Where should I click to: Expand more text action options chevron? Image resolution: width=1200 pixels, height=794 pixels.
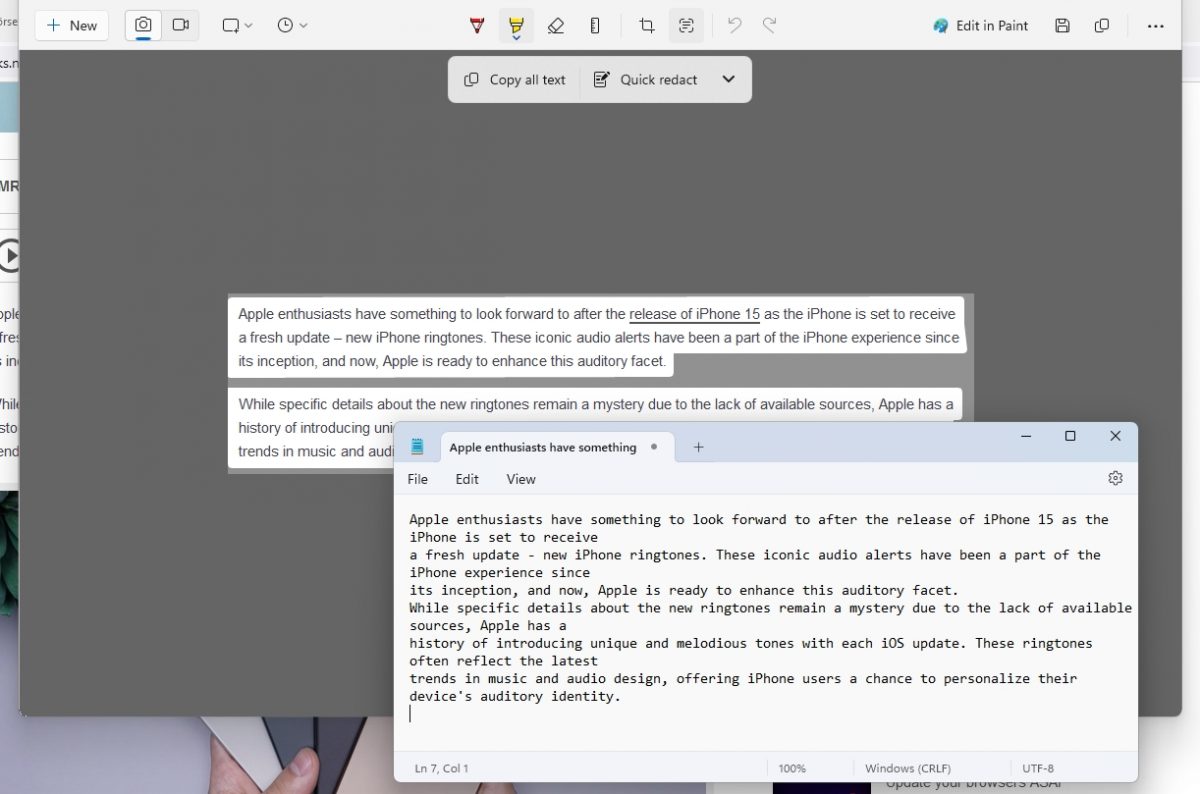[x=728, y=79]
